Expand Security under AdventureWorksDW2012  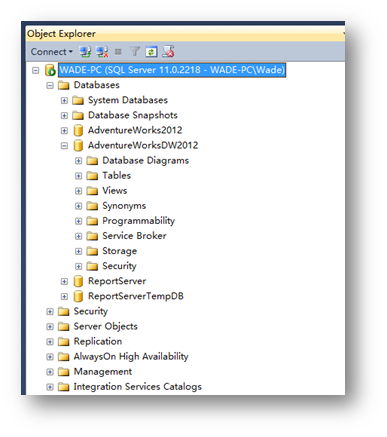[x=78, y=266]
